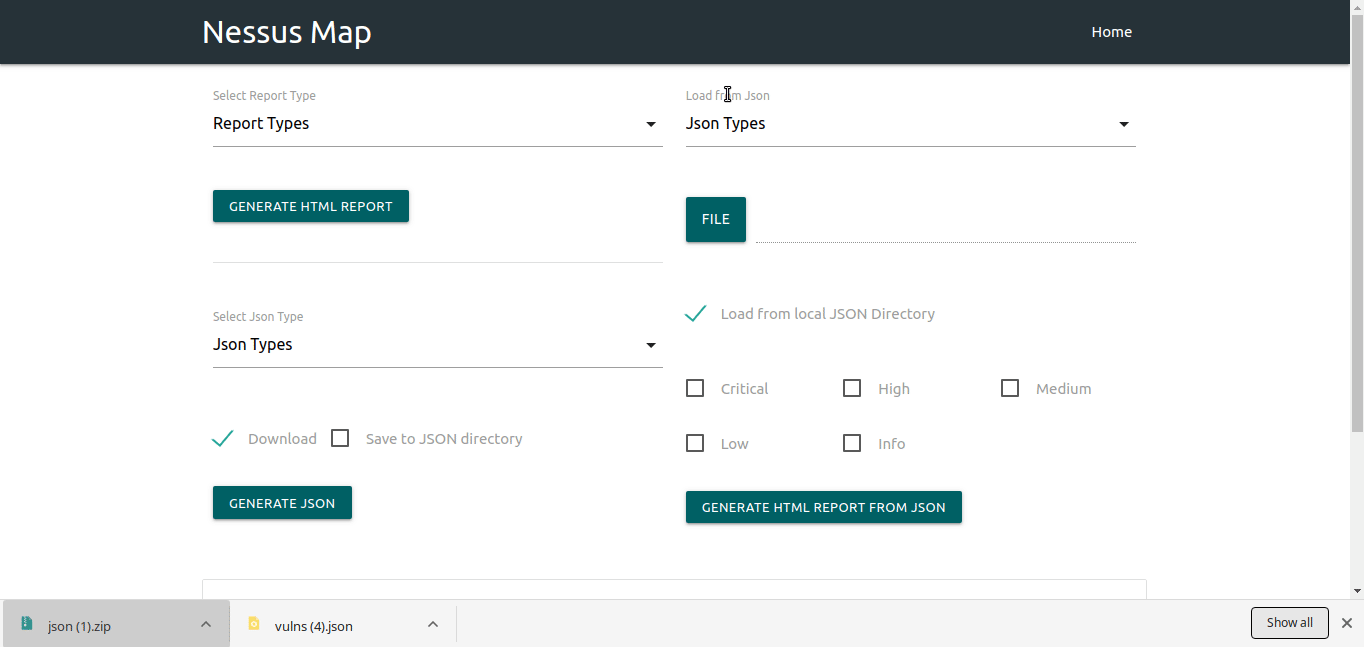Open the Report Types dropdown
This screenshot has width=1364, height=647.
tap(437, 124)
